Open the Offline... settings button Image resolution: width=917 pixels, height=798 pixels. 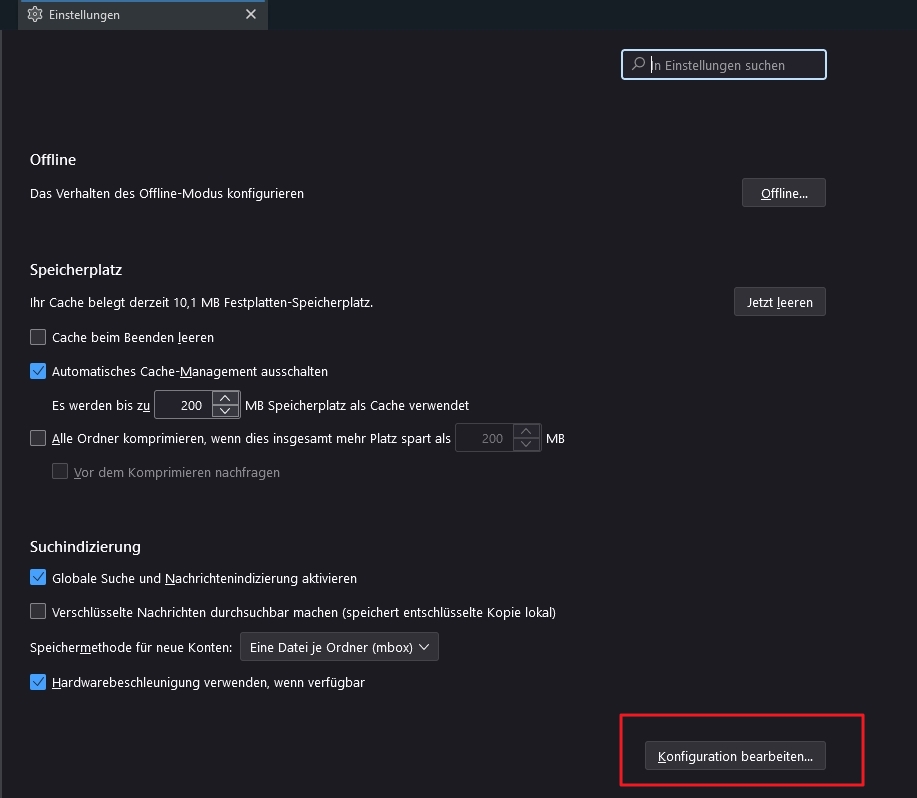tap(783, 193)
